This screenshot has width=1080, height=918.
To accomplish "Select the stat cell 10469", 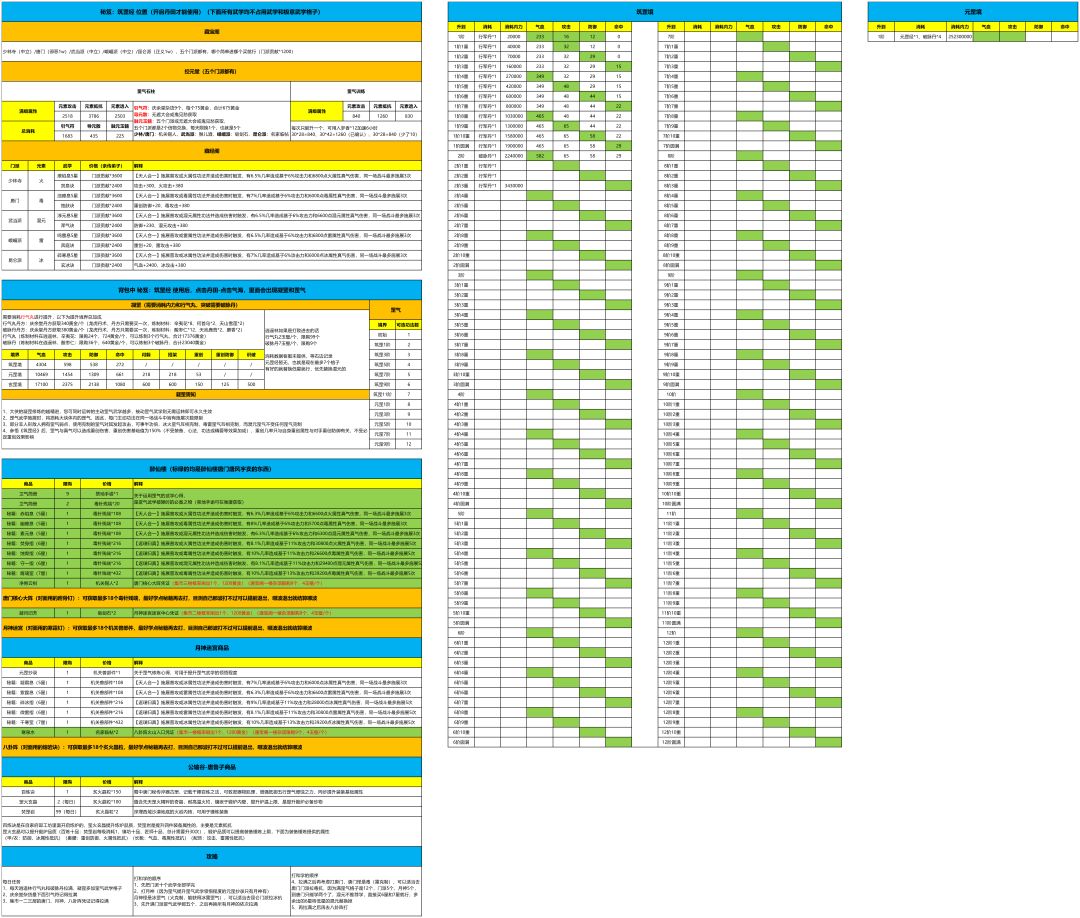I will [41, 375].
